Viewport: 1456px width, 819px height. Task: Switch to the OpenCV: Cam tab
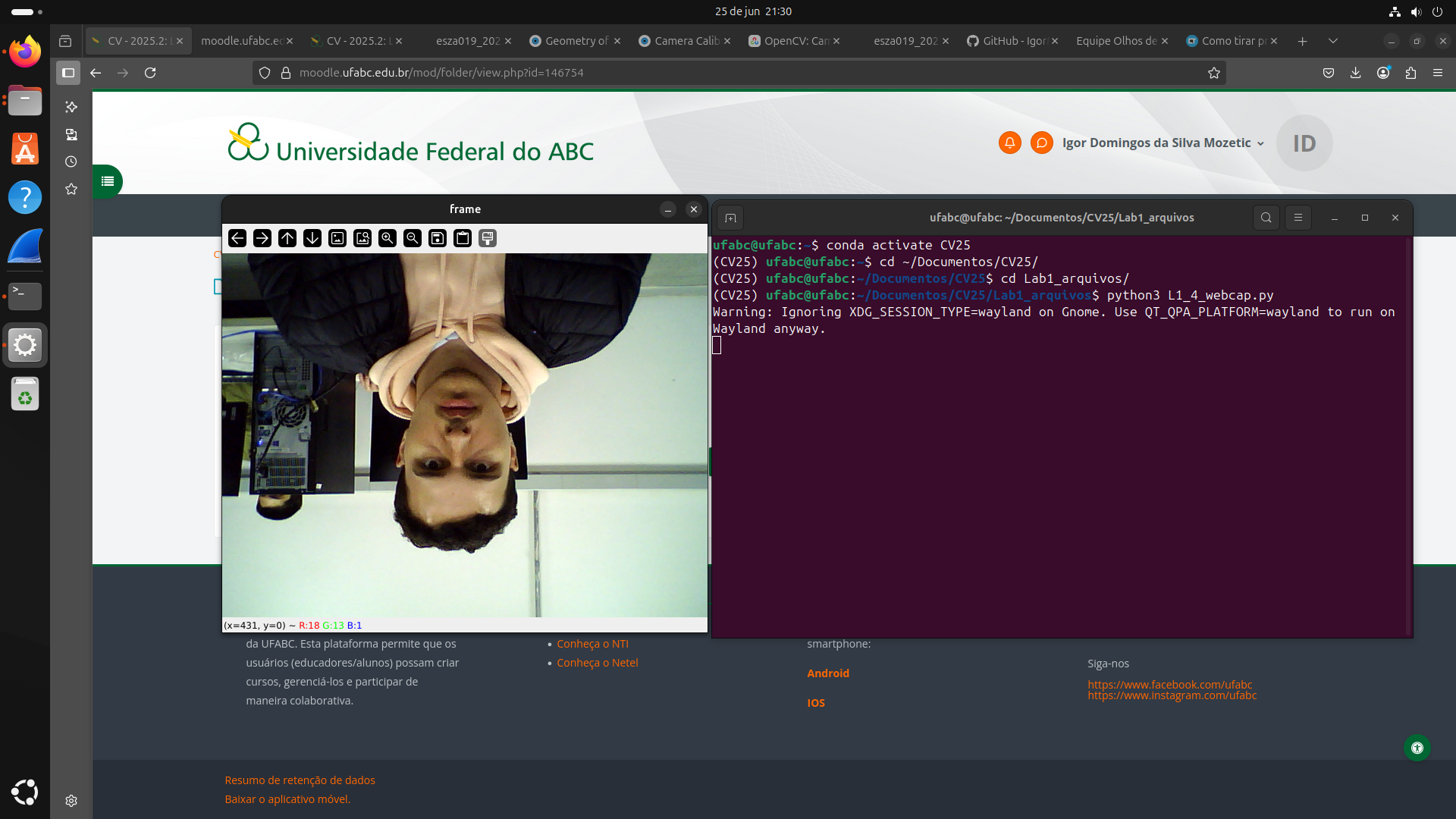(795, 41)
